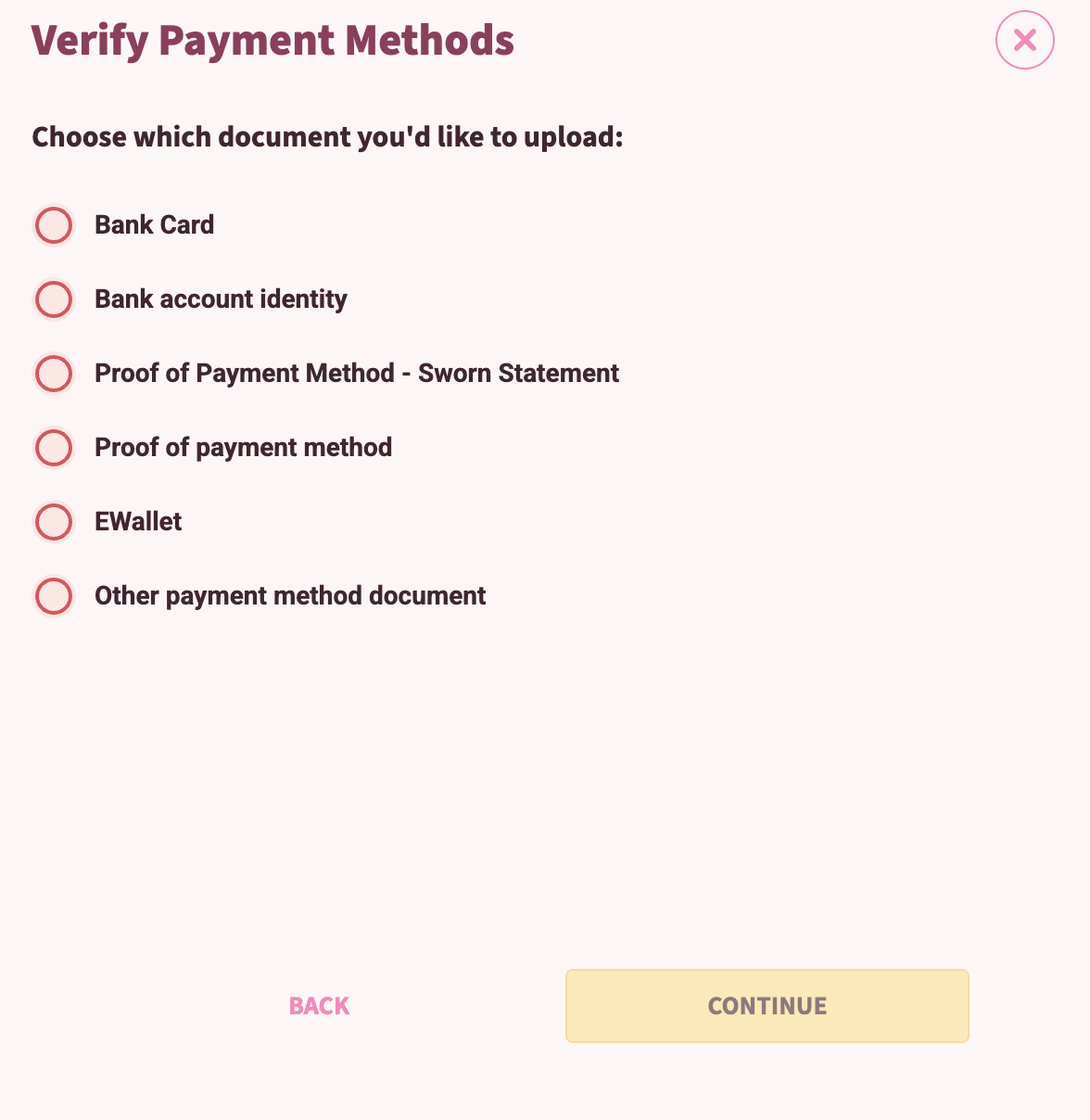Screen dimensions: 1090x1120
Task: Click the EWallet label text
Action: (x=138, y=522)
